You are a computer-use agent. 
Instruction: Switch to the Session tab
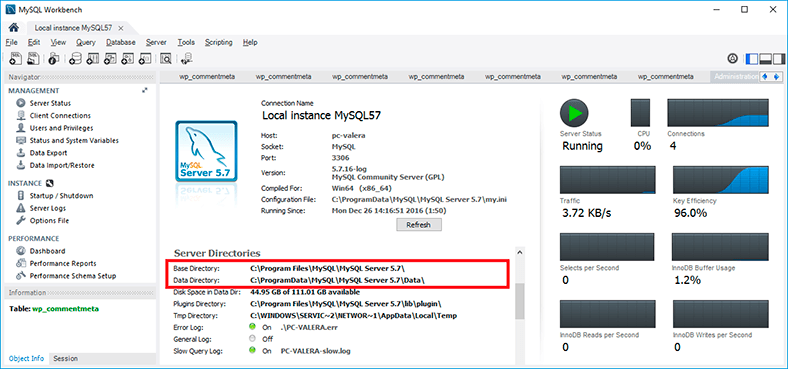(x=65, y=358)
